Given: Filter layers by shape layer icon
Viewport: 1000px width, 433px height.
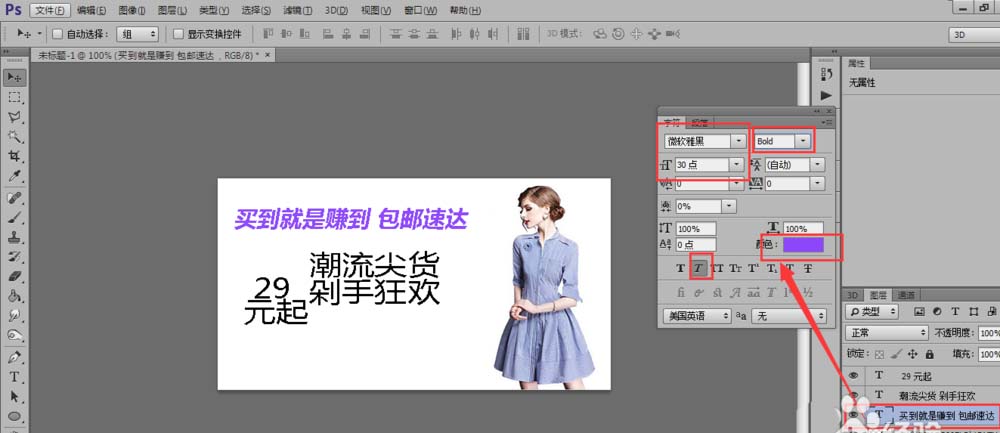Looking at the screenshot, I should pyautogui.click(x=973, y=312).
